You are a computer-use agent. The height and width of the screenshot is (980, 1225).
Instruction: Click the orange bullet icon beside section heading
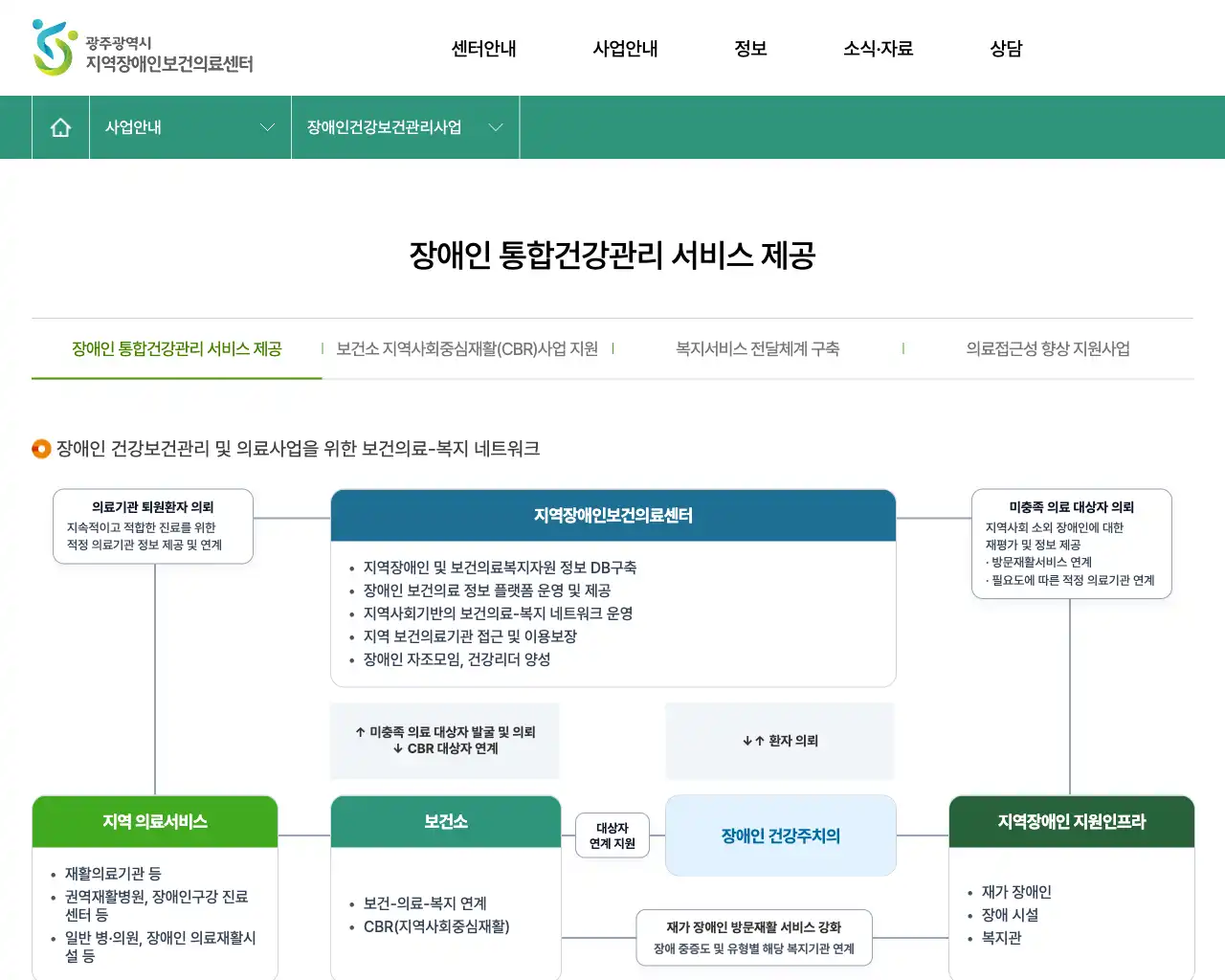click(x=41, y=449)
